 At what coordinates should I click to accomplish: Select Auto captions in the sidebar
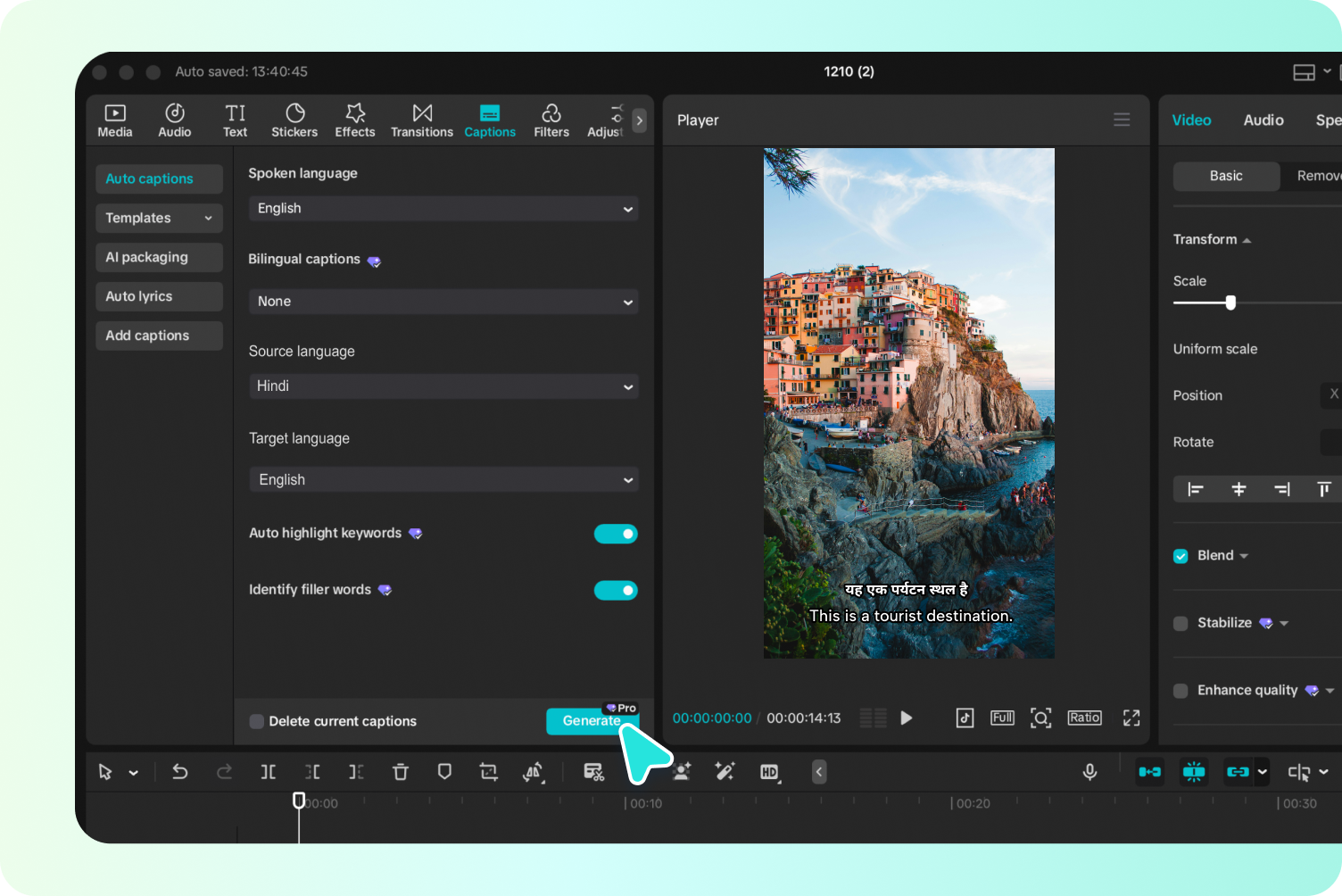coord(159,178)
